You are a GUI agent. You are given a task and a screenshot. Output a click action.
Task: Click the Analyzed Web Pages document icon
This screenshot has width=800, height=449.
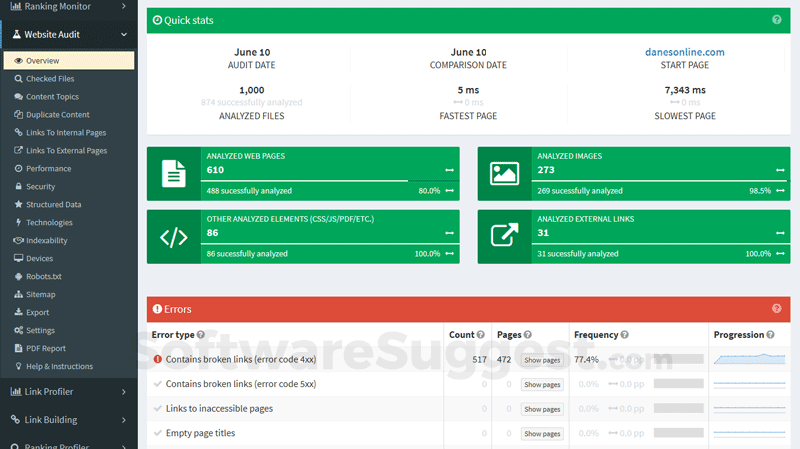click(x=174, y=173)
